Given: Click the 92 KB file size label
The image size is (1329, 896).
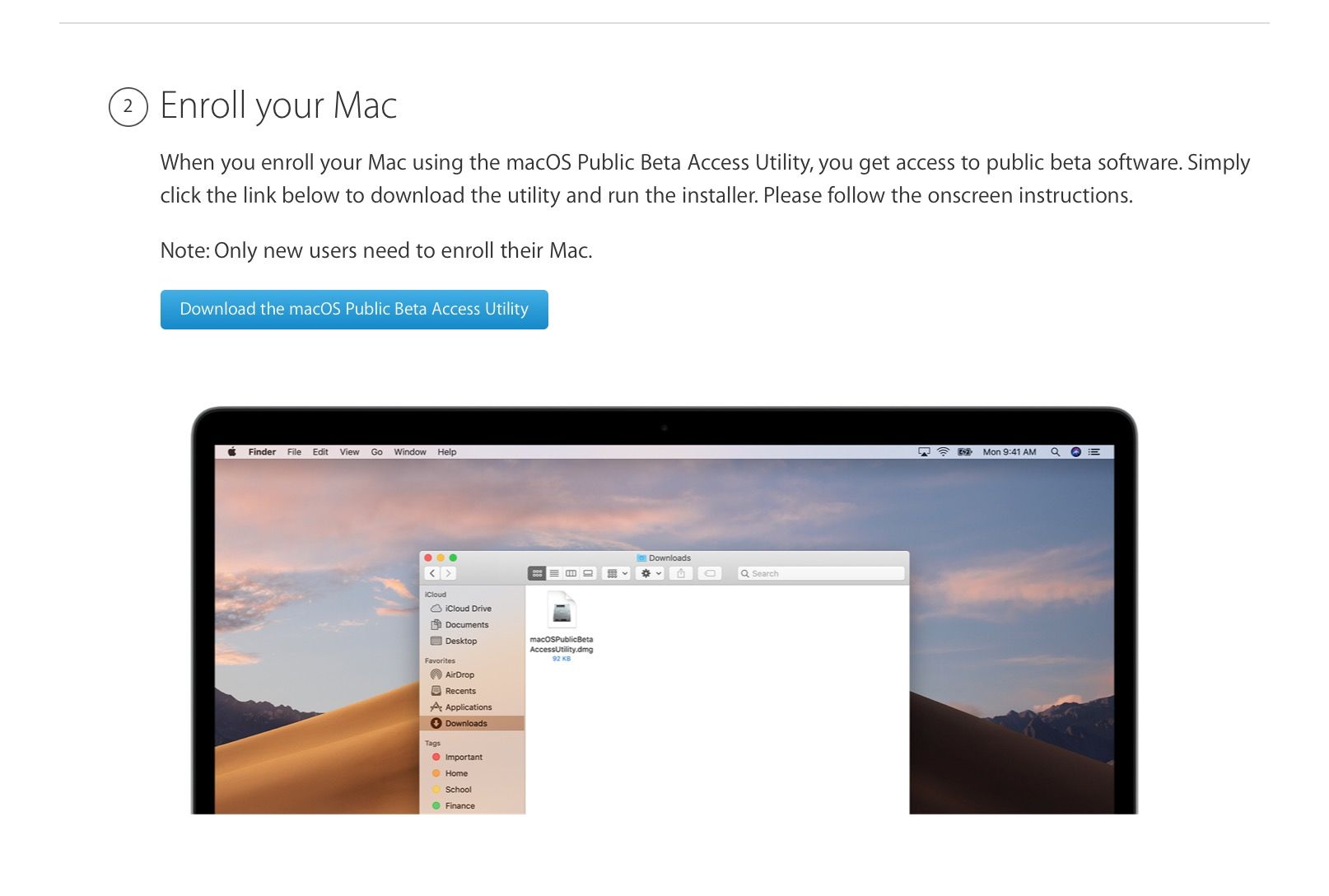Looking at the screenshot, I should (562, 659).
